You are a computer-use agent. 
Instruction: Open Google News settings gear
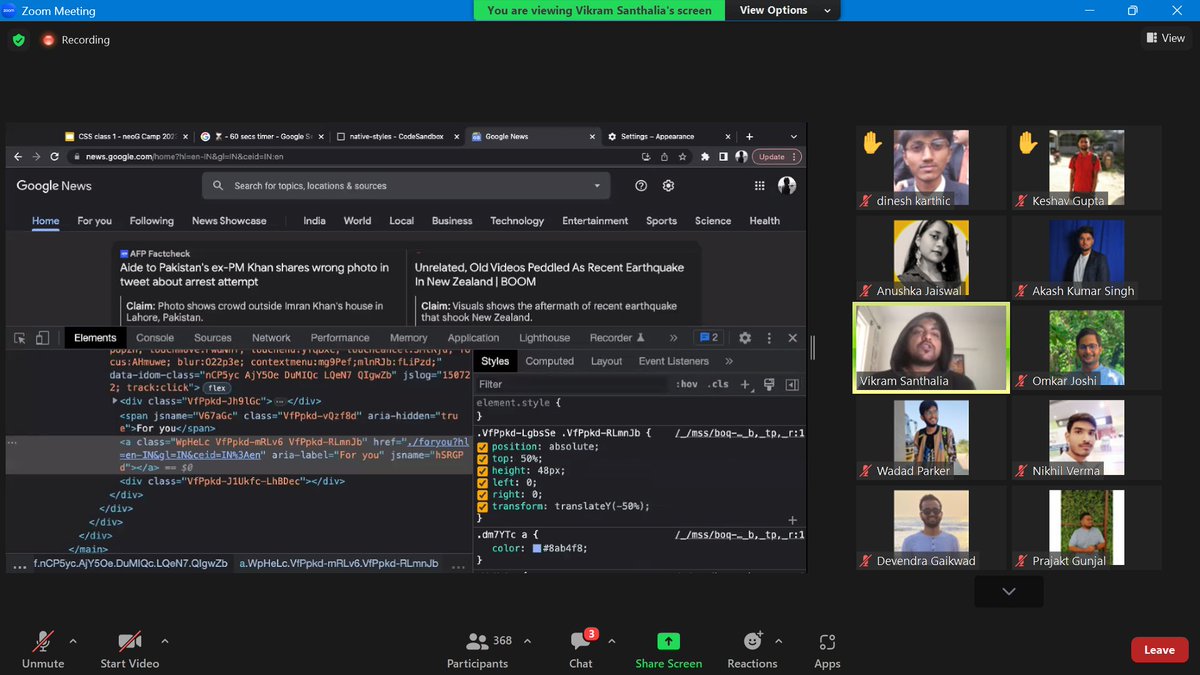click(668, 186)
